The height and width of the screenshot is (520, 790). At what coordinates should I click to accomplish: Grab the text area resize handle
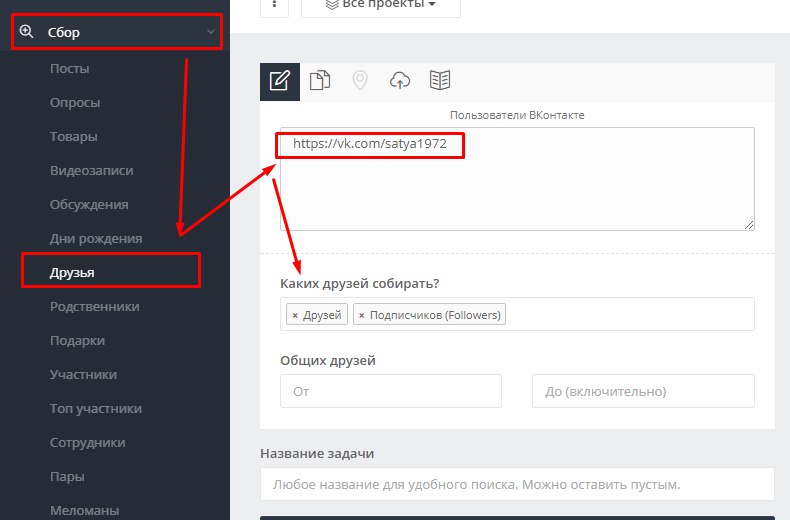tap(749, 225)
